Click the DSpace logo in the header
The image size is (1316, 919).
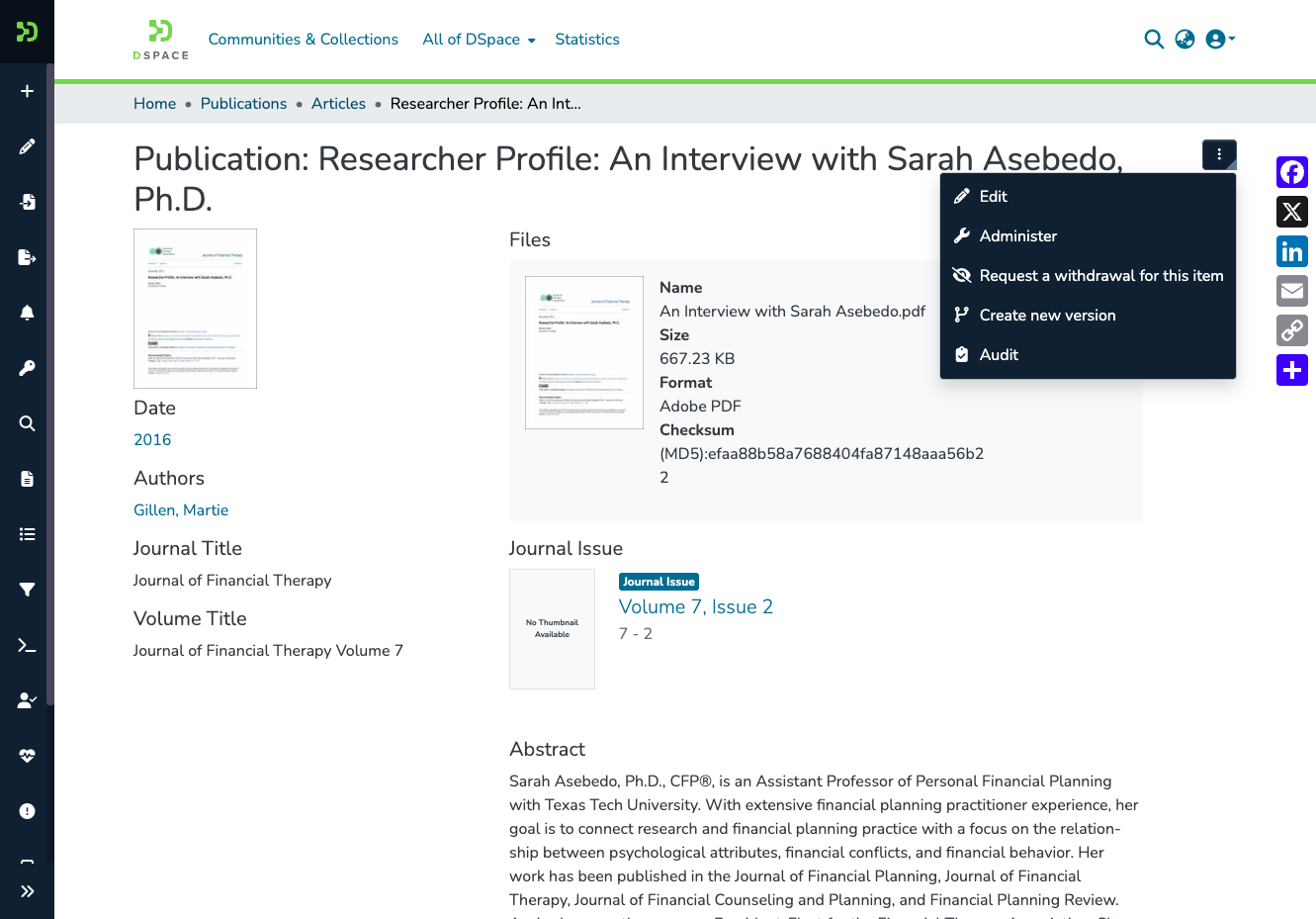click(160, 40)
